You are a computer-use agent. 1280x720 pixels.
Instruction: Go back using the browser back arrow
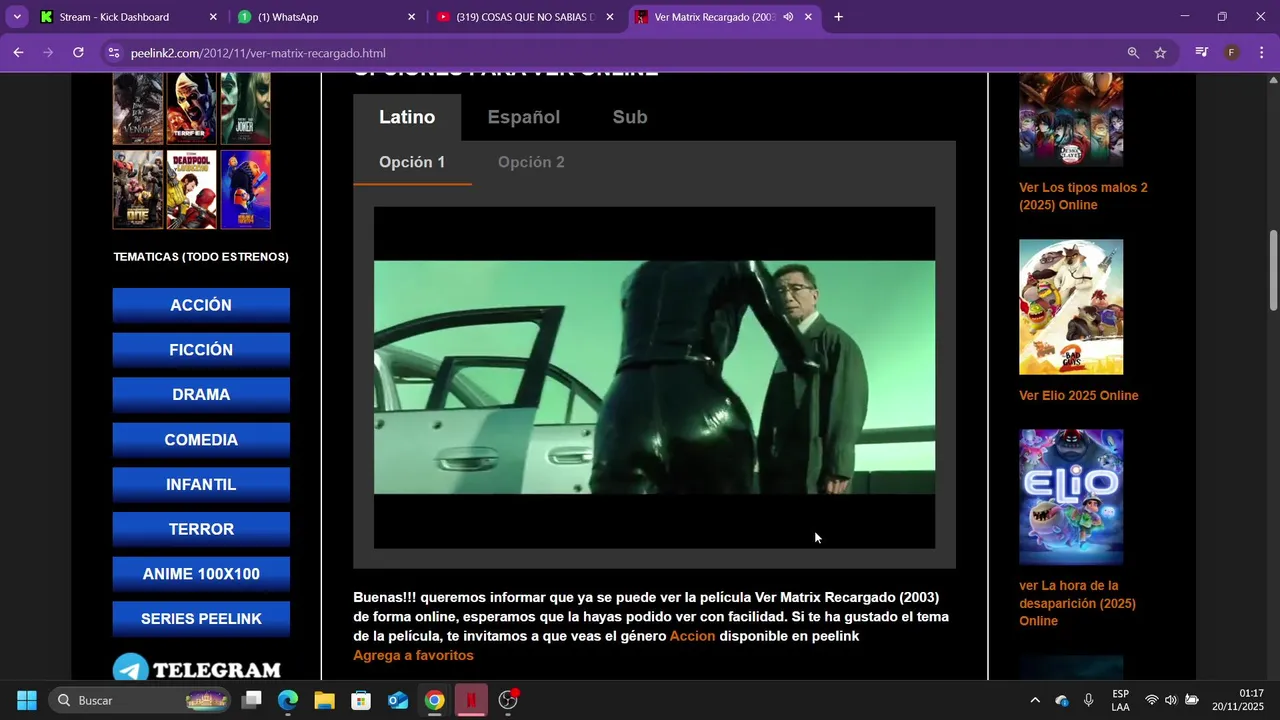point(18,53)
